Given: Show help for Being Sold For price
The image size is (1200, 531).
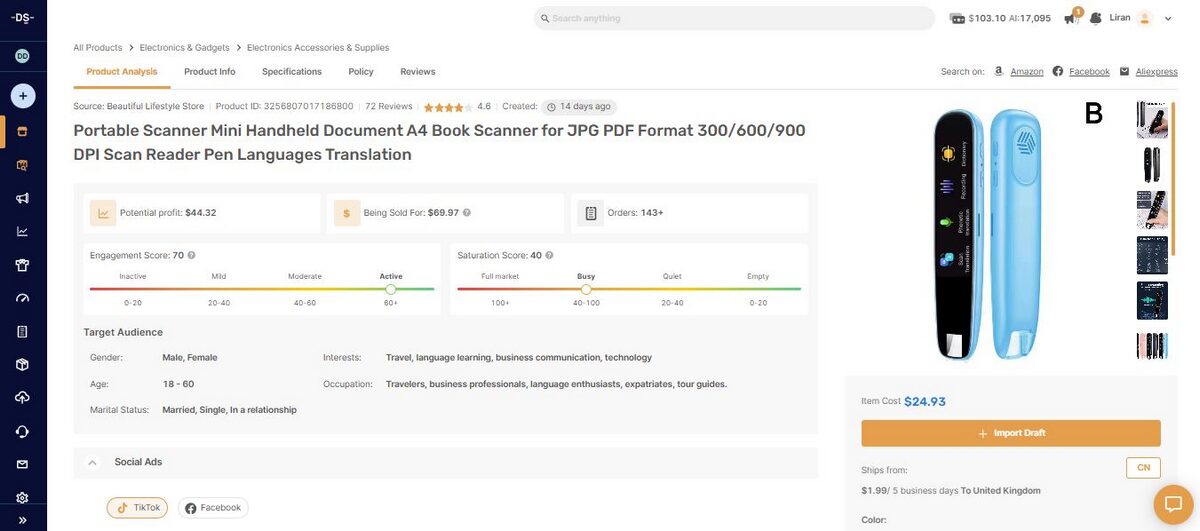Looking at the screenshot, I should click(467, 213).
